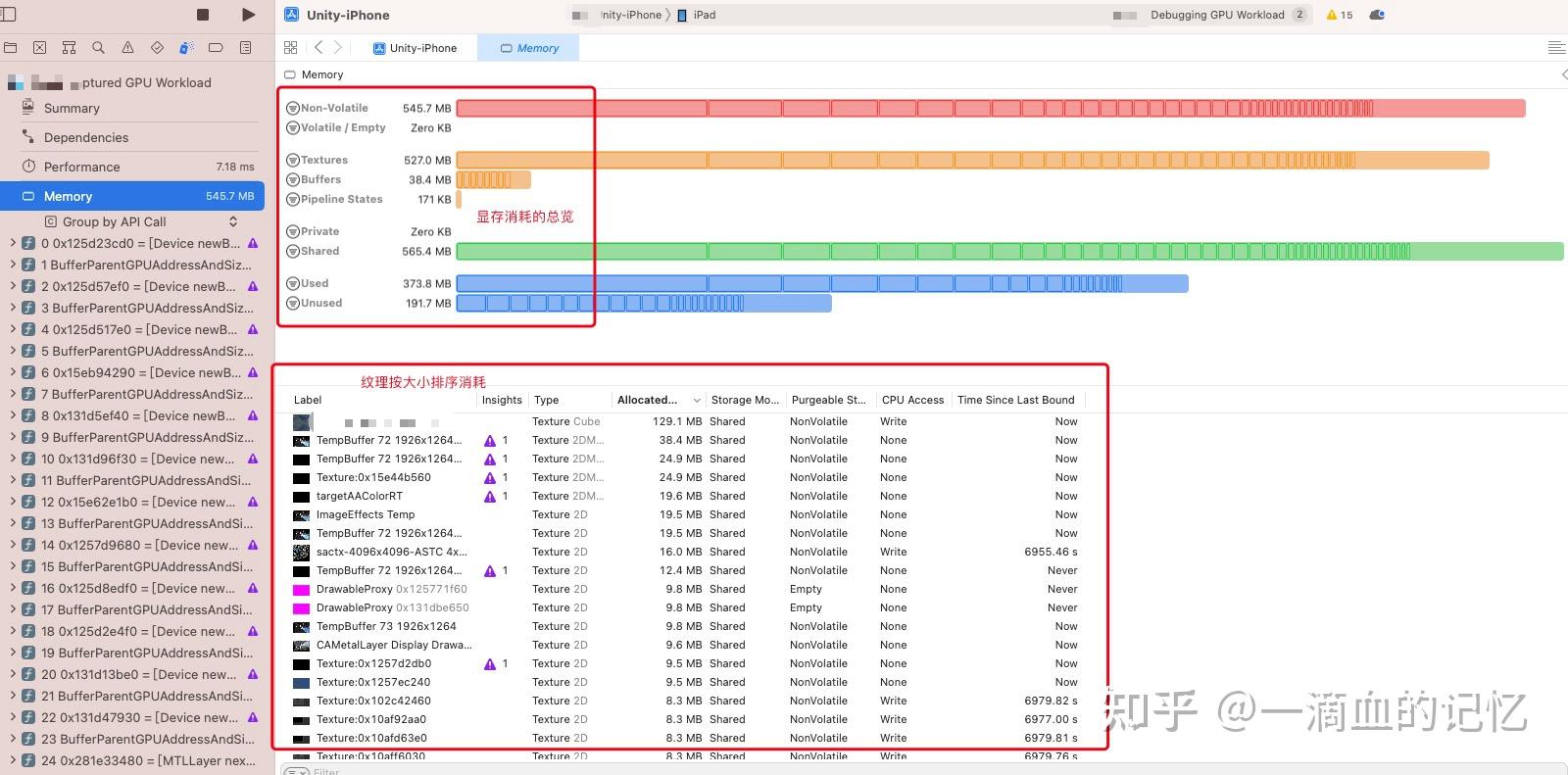Stop the running debug session
Screen dimensions: 1568x775
point(203,15)
